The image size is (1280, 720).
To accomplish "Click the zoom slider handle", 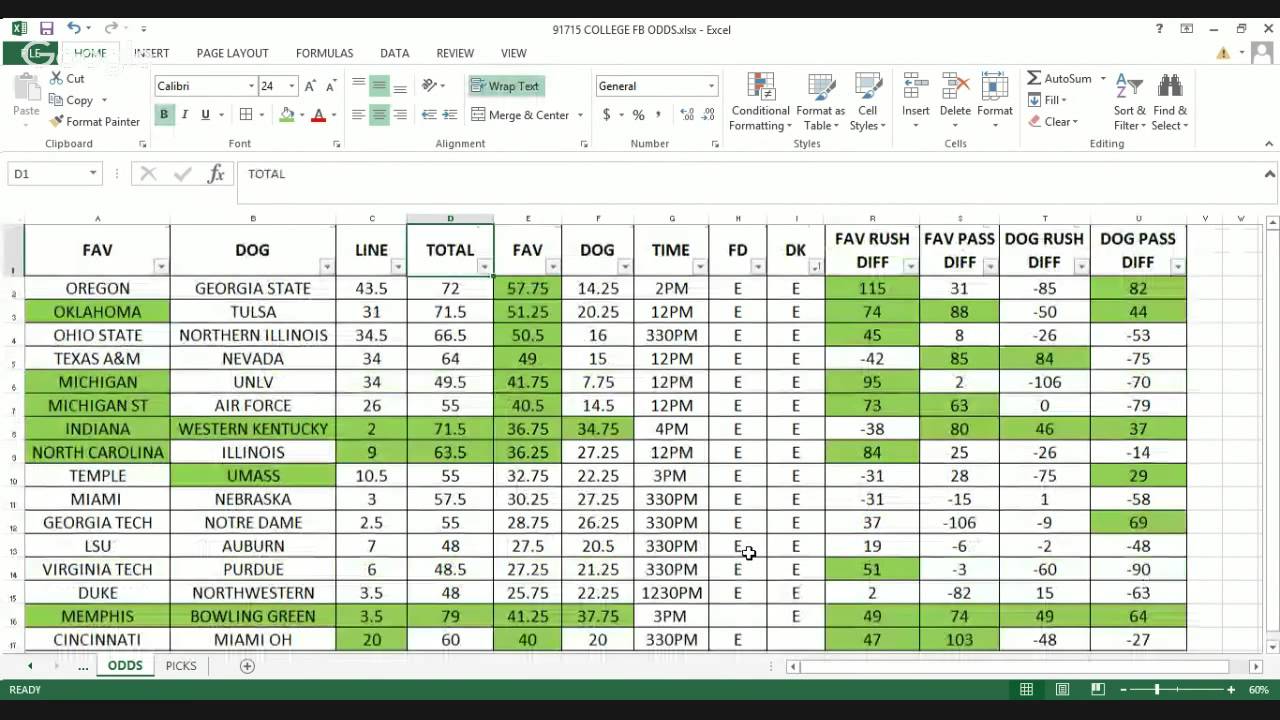I will click(1157, 690).
